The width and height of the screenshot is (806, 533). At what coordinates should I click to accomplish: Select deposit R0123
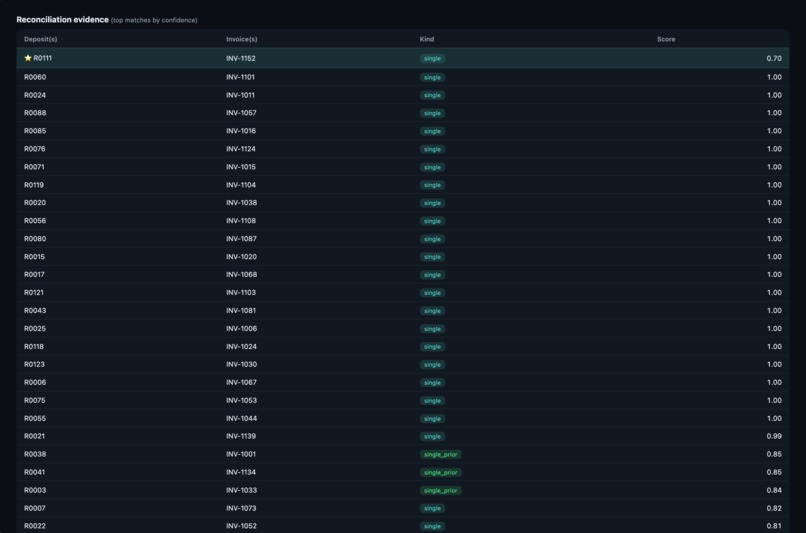[x=34, y=364]
